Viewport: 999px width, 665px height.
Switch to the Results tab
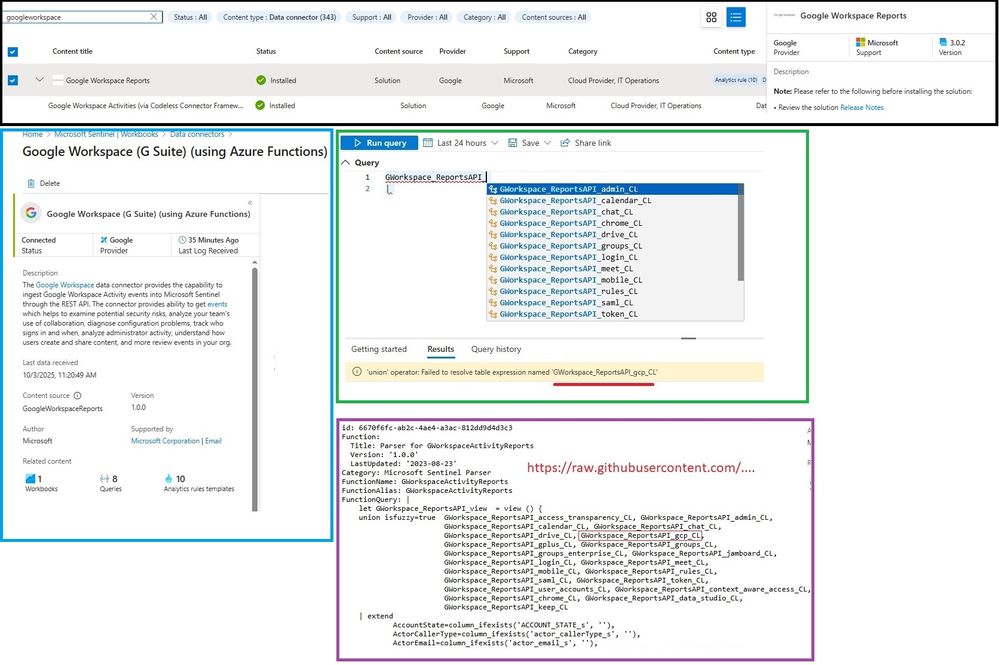click(440, 349)
